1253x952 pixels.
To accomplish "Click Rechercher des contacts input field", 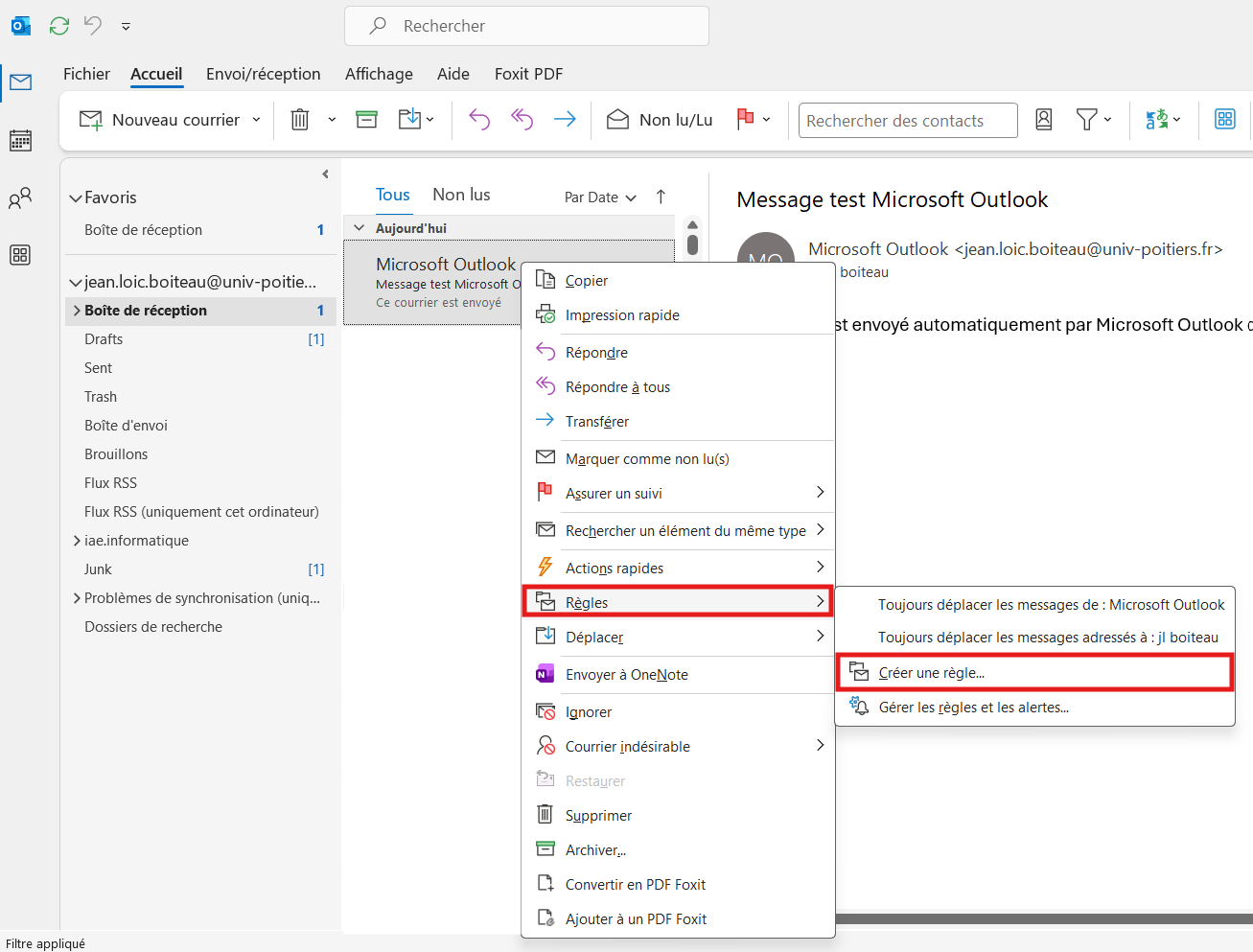I will [907, 121].
